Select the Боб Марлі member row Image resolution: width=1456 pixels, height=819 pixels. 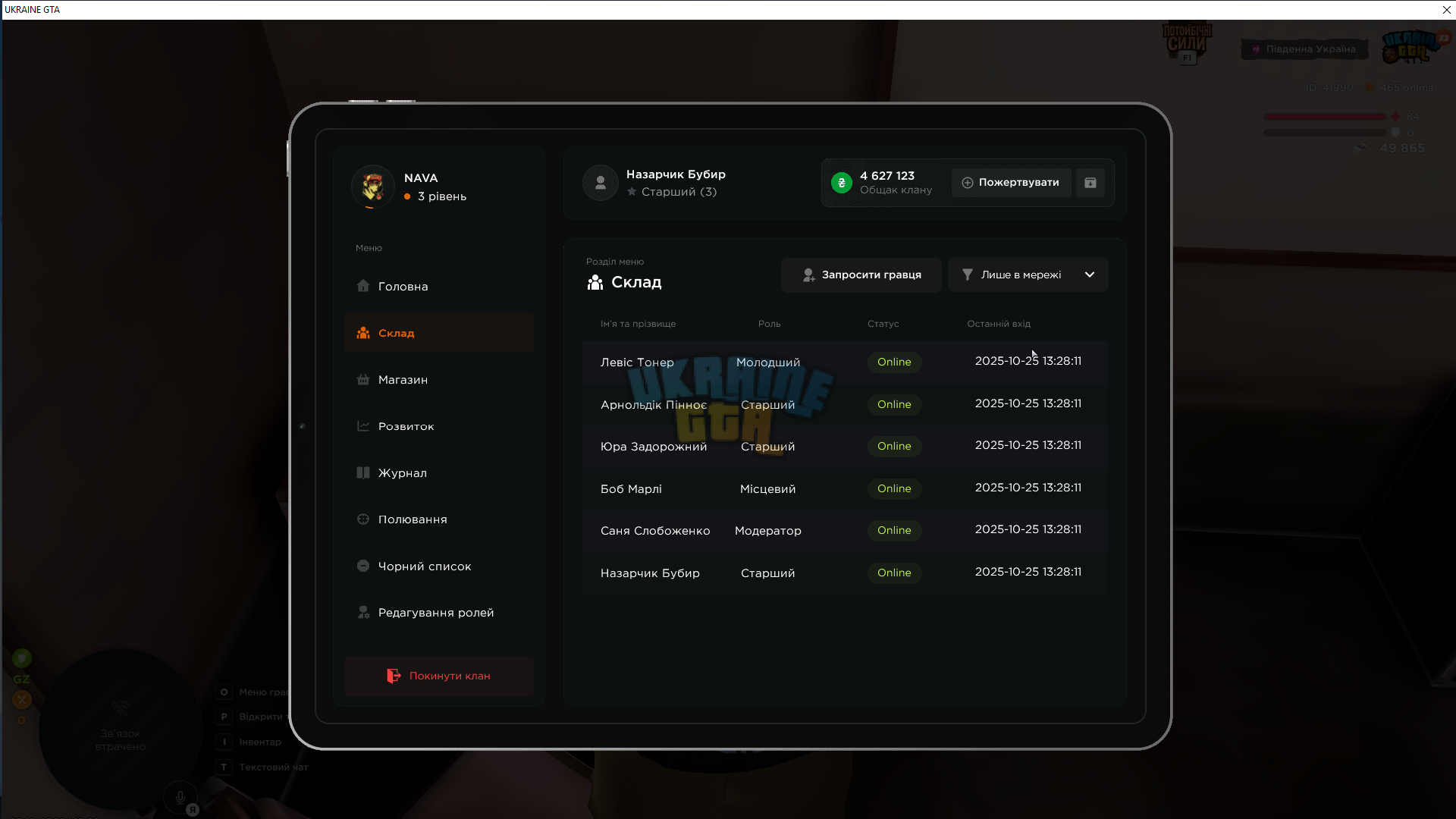(x=845, y=488)
